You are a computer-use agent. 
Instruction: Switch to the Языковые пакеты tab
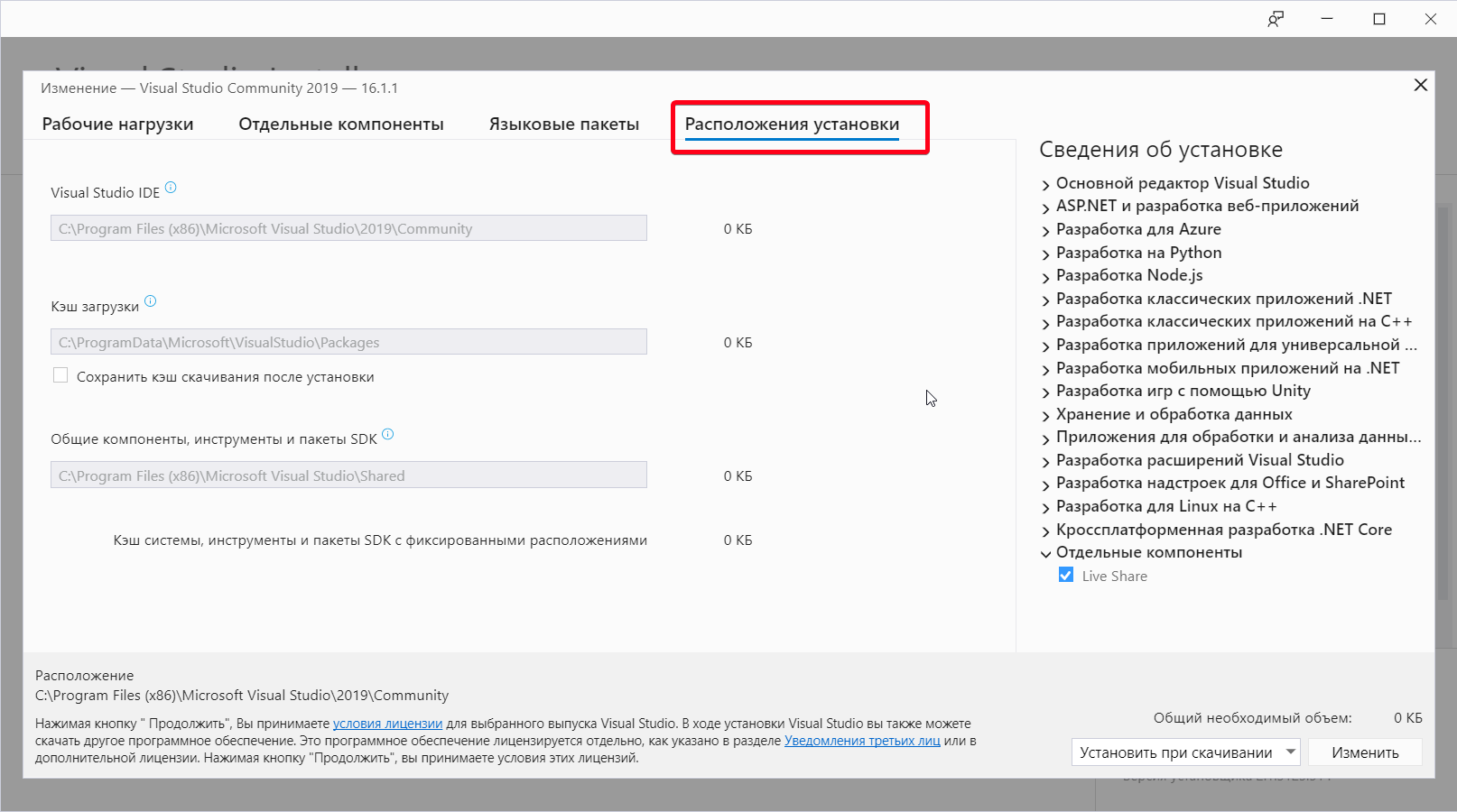tap(564, 125)
